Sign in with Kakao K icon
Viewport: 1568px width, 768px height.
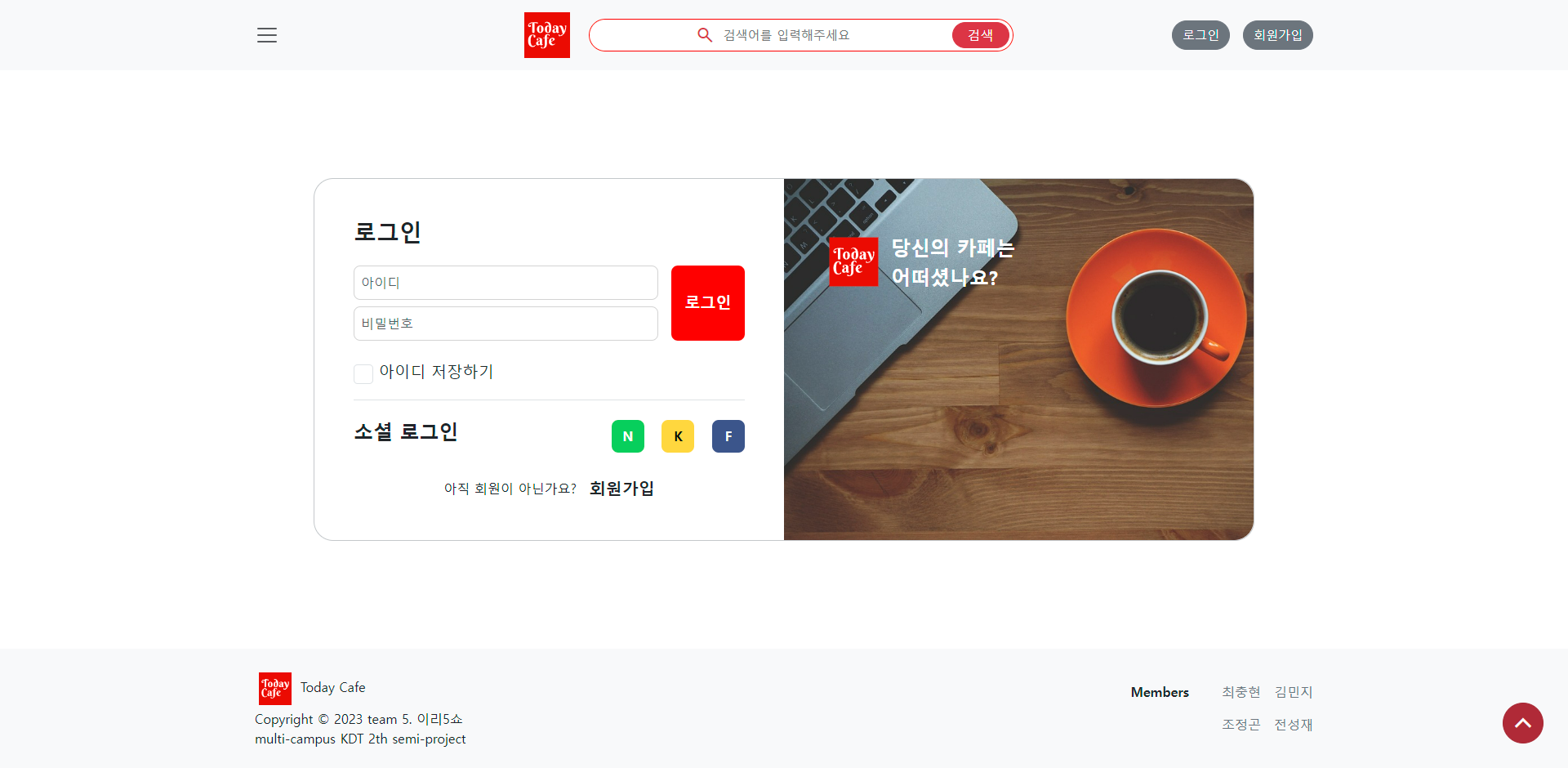678,436
